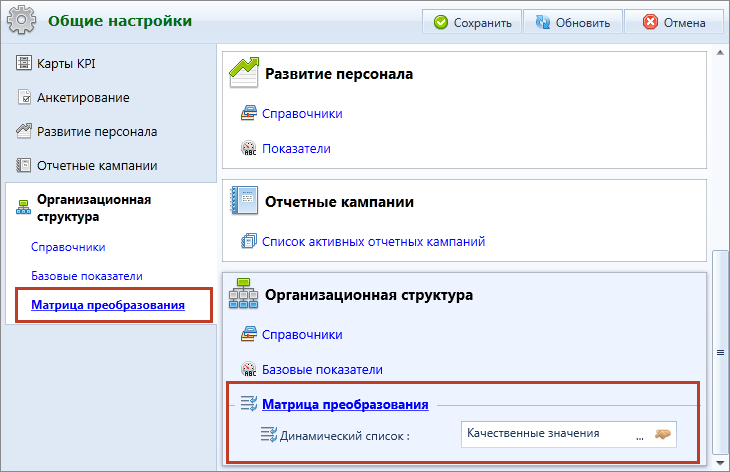Click books icon next to Справочники under Развитие персонала
The width and height of the screenshot is (730, 472).
[x=249, y=113]
